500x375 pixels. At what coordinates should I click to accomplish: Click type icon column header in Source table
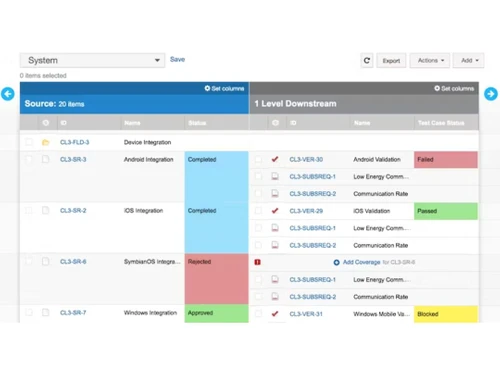pyautogui.click(x=46, y=123)
